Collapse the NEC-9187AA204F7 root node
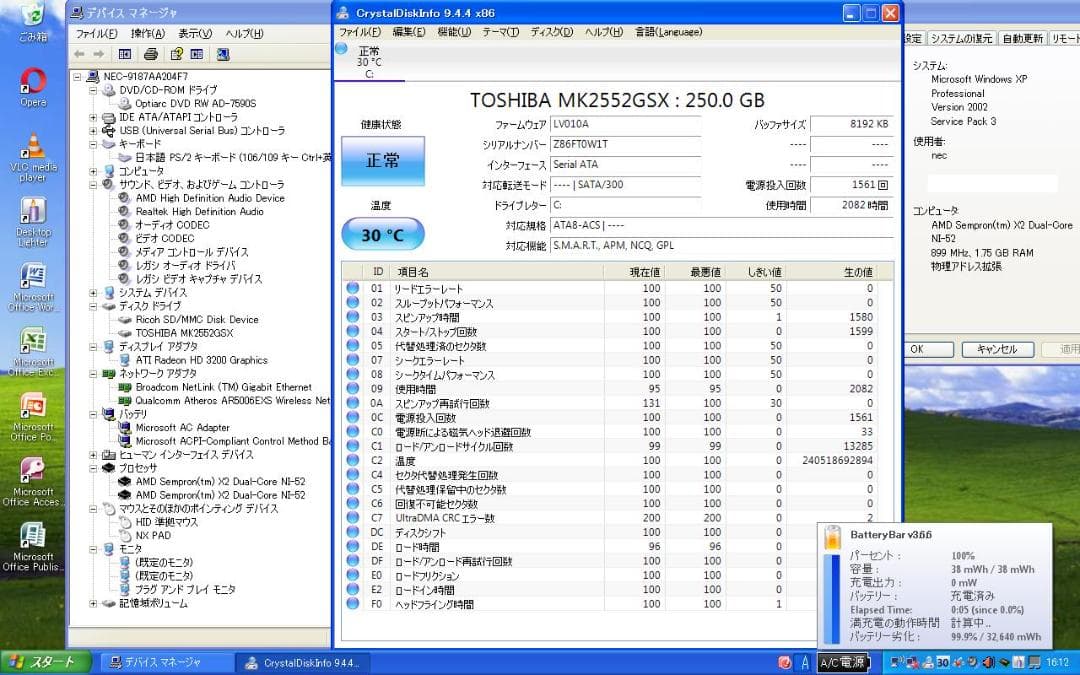The width and height of the screenshot is (1080, 675). 77,76
